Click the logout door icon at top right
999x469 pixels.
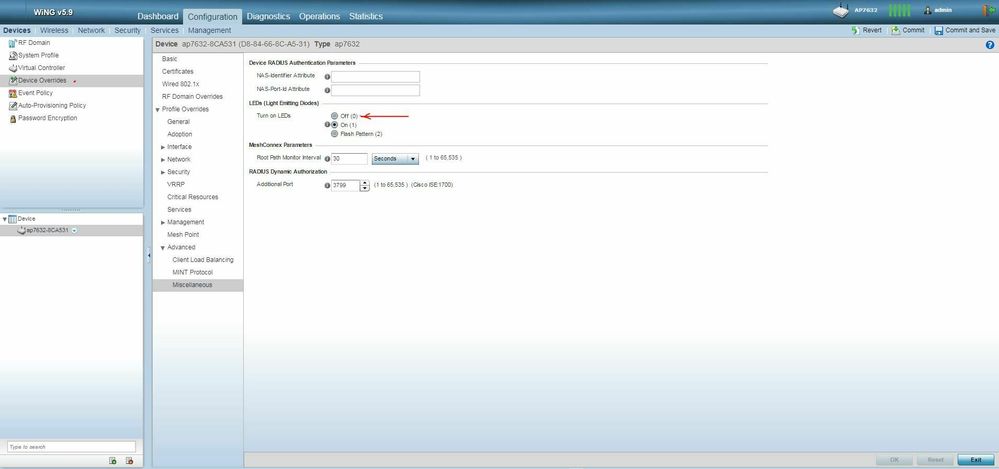pyautogui.click(x=988, y=10)
